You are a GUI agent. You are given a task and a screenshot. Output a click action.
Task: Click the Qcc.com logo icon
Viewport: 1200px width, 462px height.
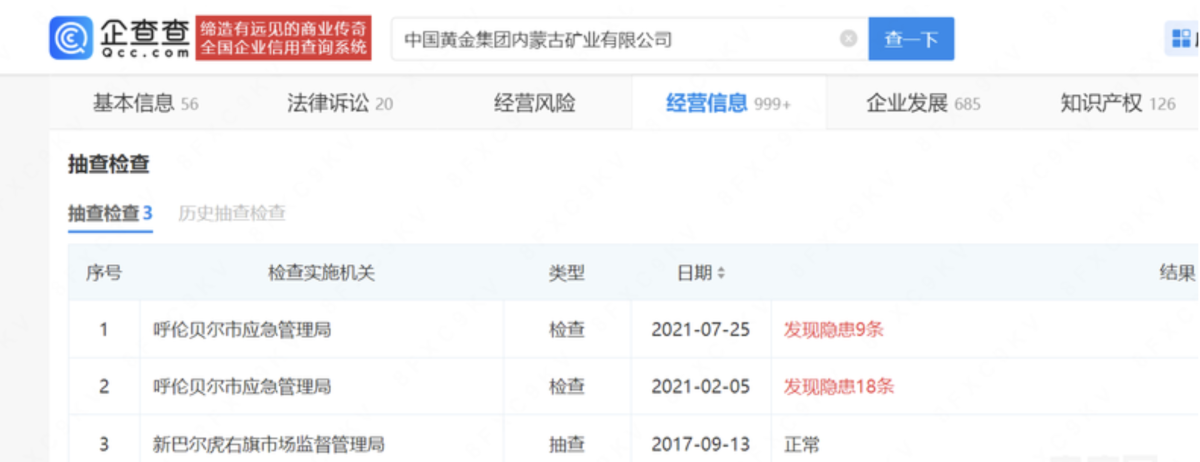tap(71, 39)
